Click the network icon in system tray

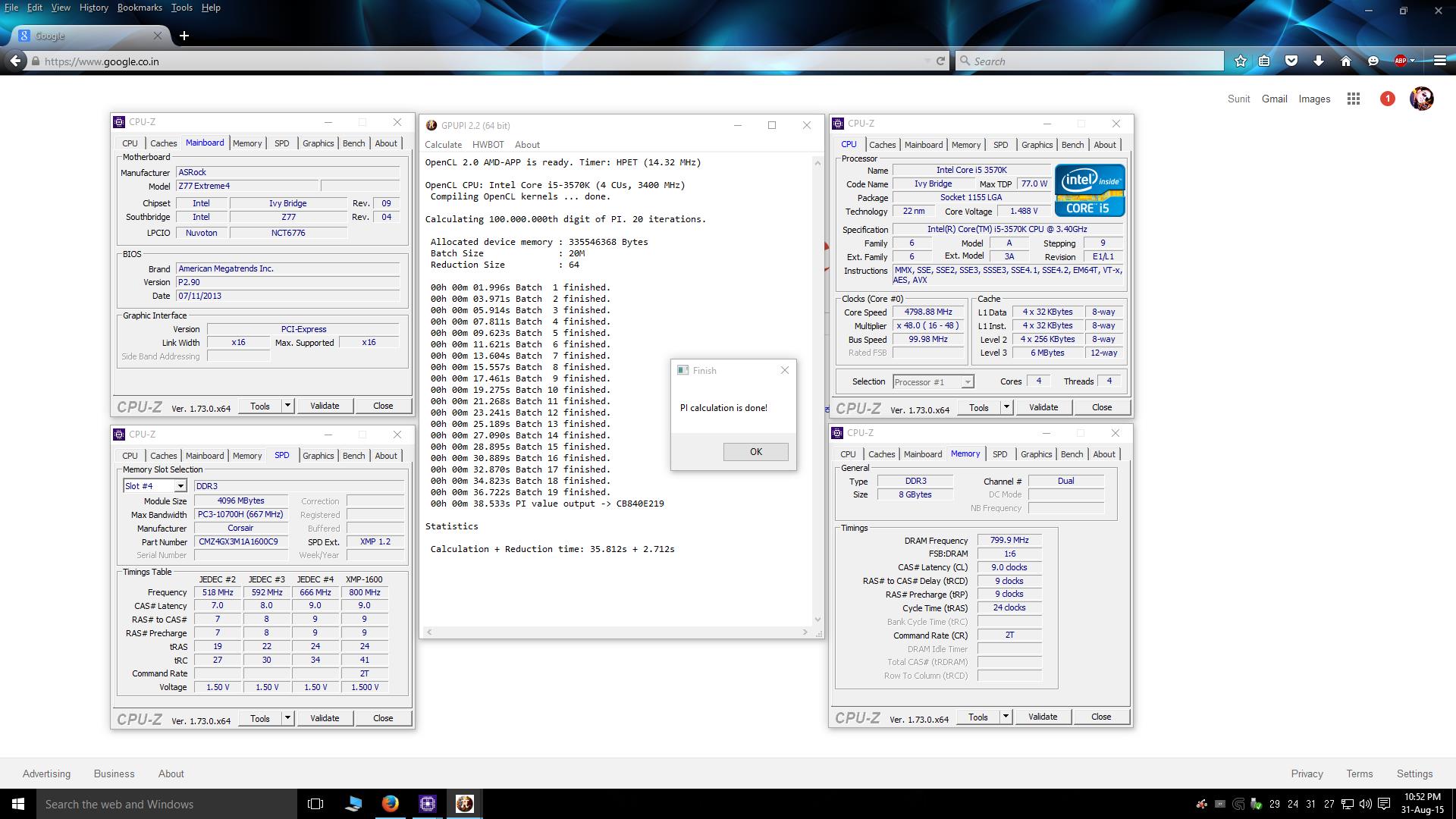point(1348,804)
